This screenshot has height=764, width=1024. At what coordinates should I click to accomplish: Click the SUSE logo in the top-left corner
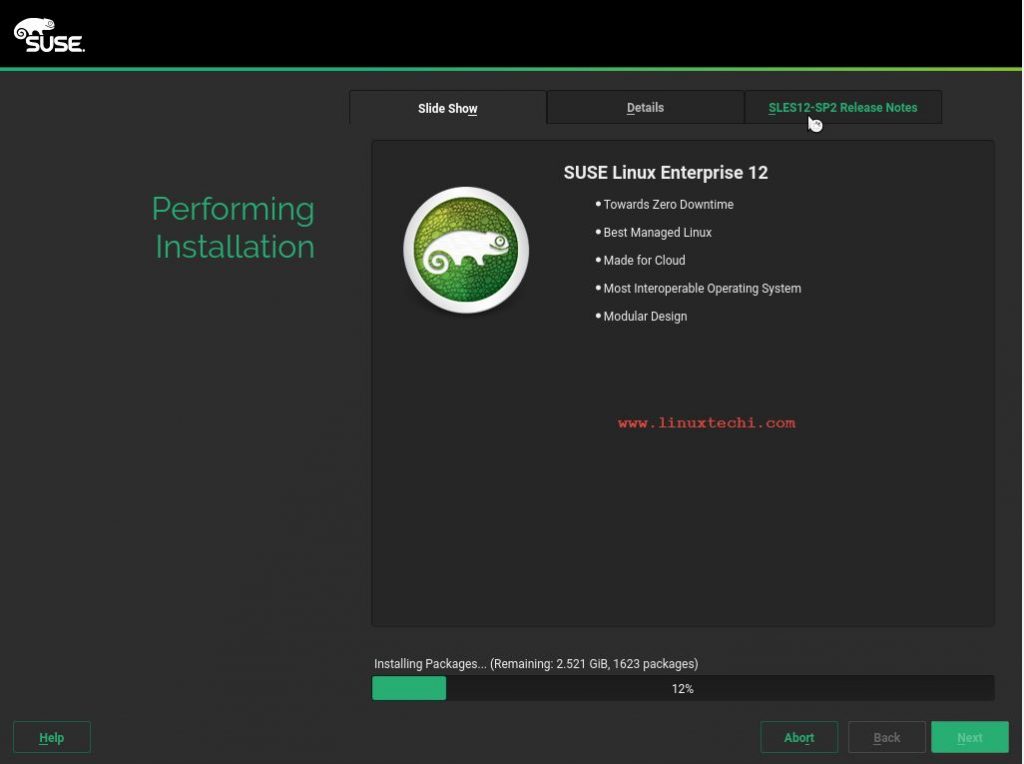(48, 33)
